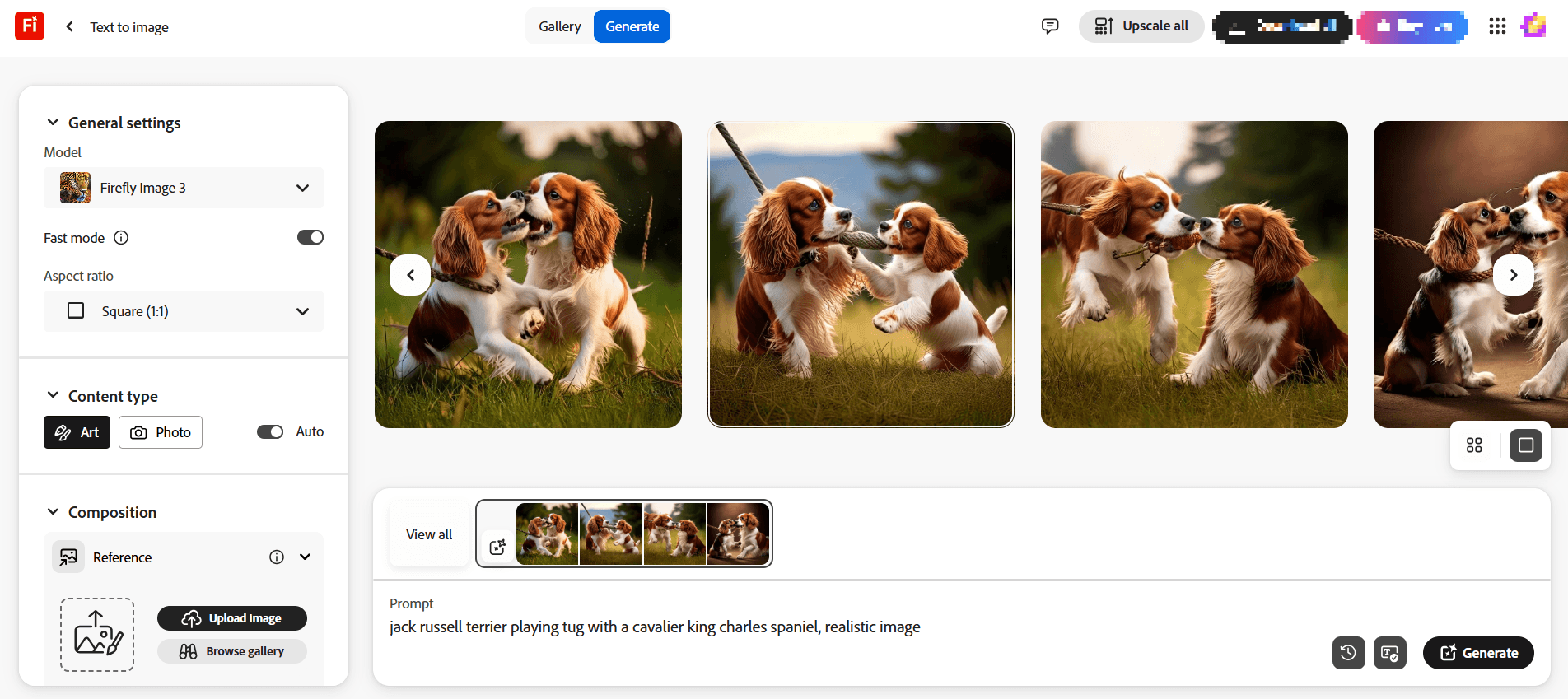The width and height of the screenshot is (1568, 699).
Task: Click the dashed upload image placeholder
Action: tap(97, 635)
